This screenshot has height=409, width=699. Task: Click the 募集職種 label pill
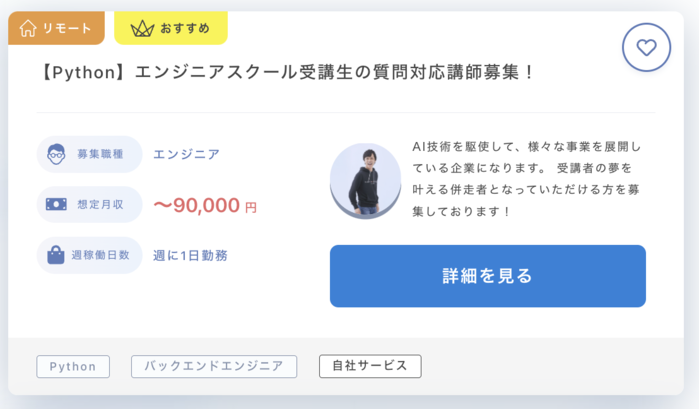tap(89, 154)
